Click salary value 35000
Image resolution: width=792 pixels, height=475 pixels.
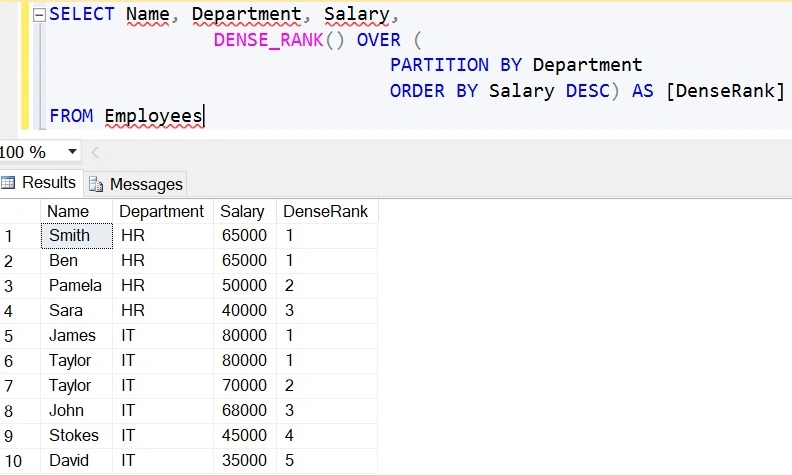click(244, 460)
